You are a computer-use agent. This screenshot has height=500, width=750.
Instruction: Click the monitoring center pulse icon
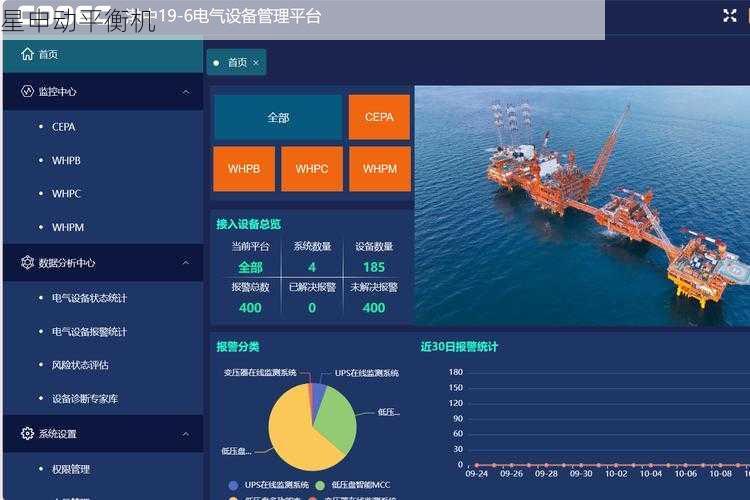click(x=27, y=91)
